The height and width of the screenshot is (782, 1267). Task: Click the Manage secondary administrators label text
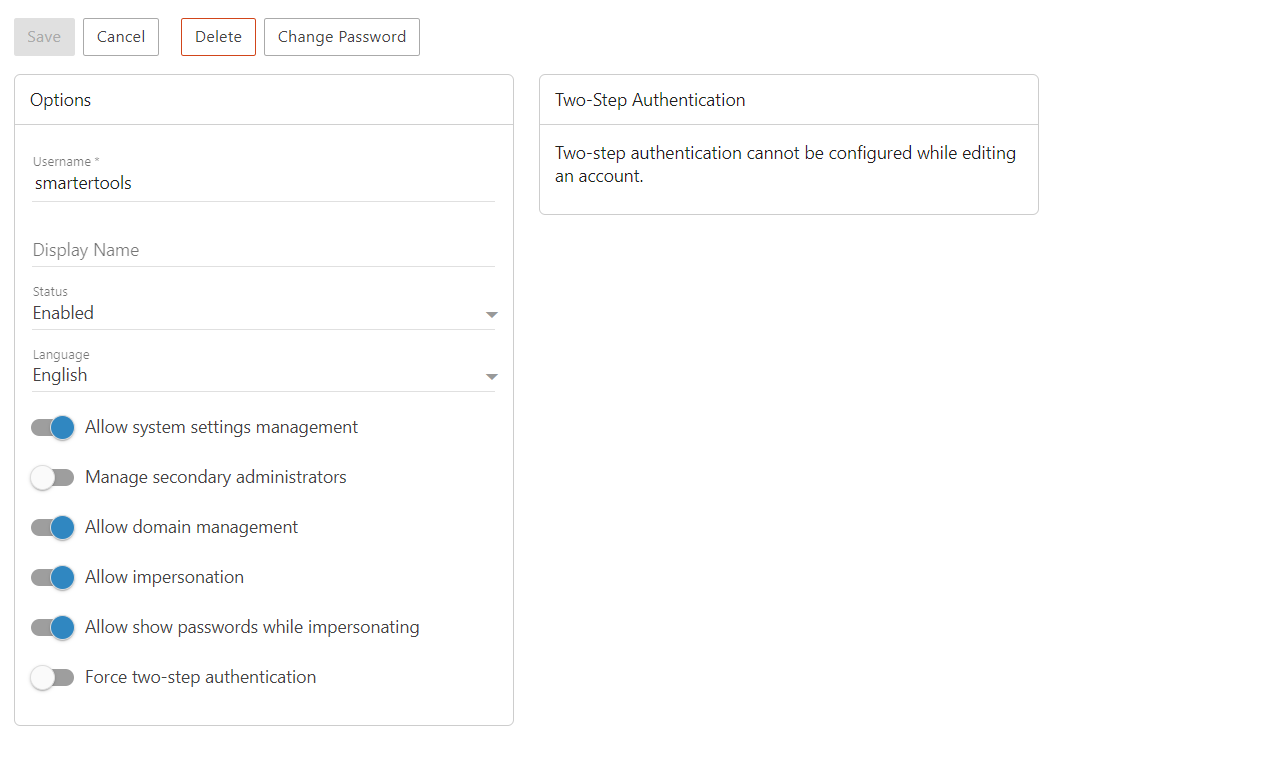pos(216,478)
